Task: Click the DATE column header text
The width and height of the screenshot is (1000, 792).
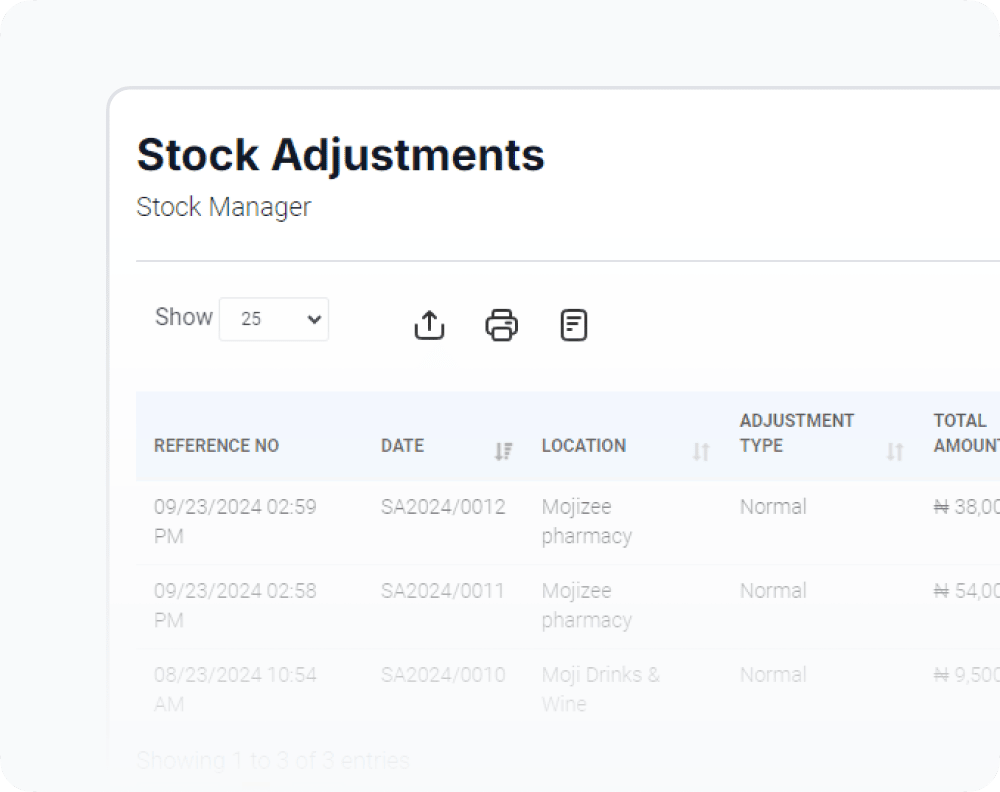Action: (x=402, y=446)
